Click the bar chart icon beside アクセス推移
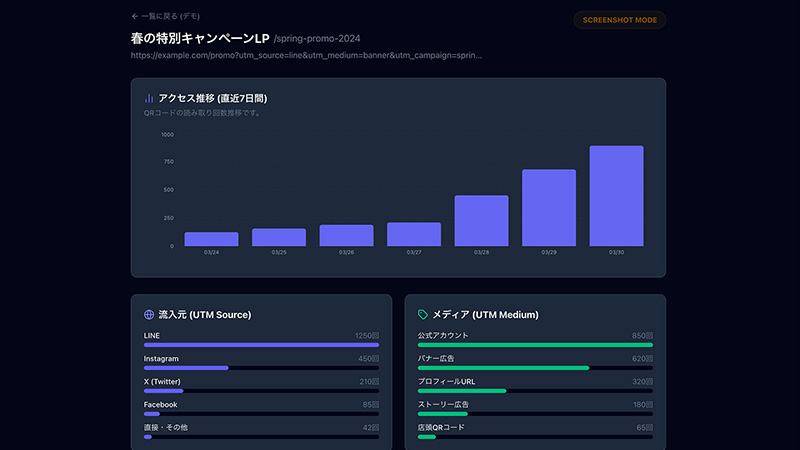This screenshot has width=800, height=450. click(149, 98)
